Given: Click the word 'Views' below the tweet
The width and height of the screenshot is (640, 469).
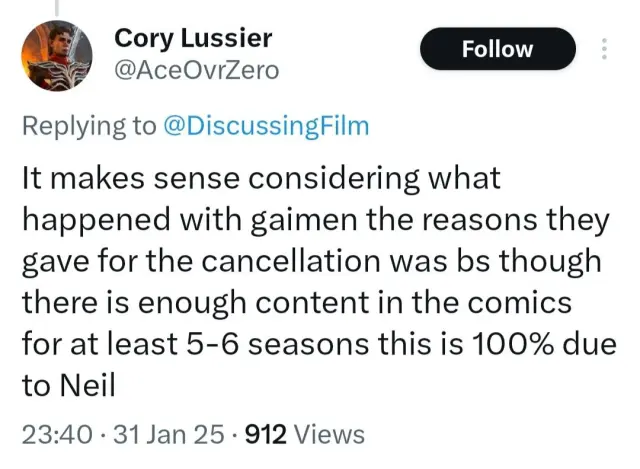Looking at the screenshot, I should click(328, 434).
